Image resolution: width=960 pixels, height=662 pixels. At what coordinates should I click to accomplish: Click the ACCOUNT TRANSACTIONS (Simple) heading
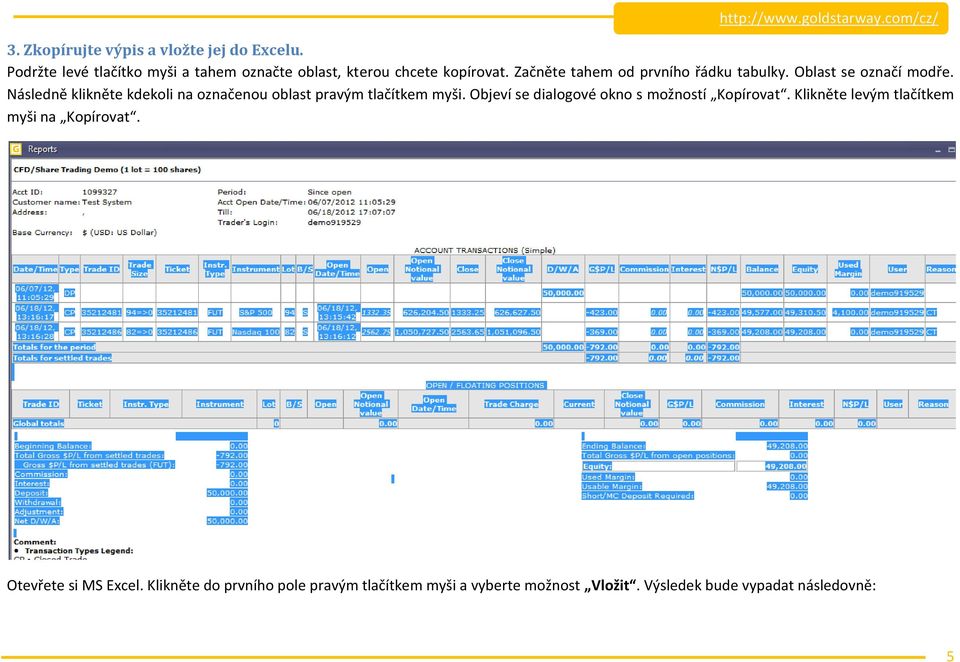click(485, 250)
